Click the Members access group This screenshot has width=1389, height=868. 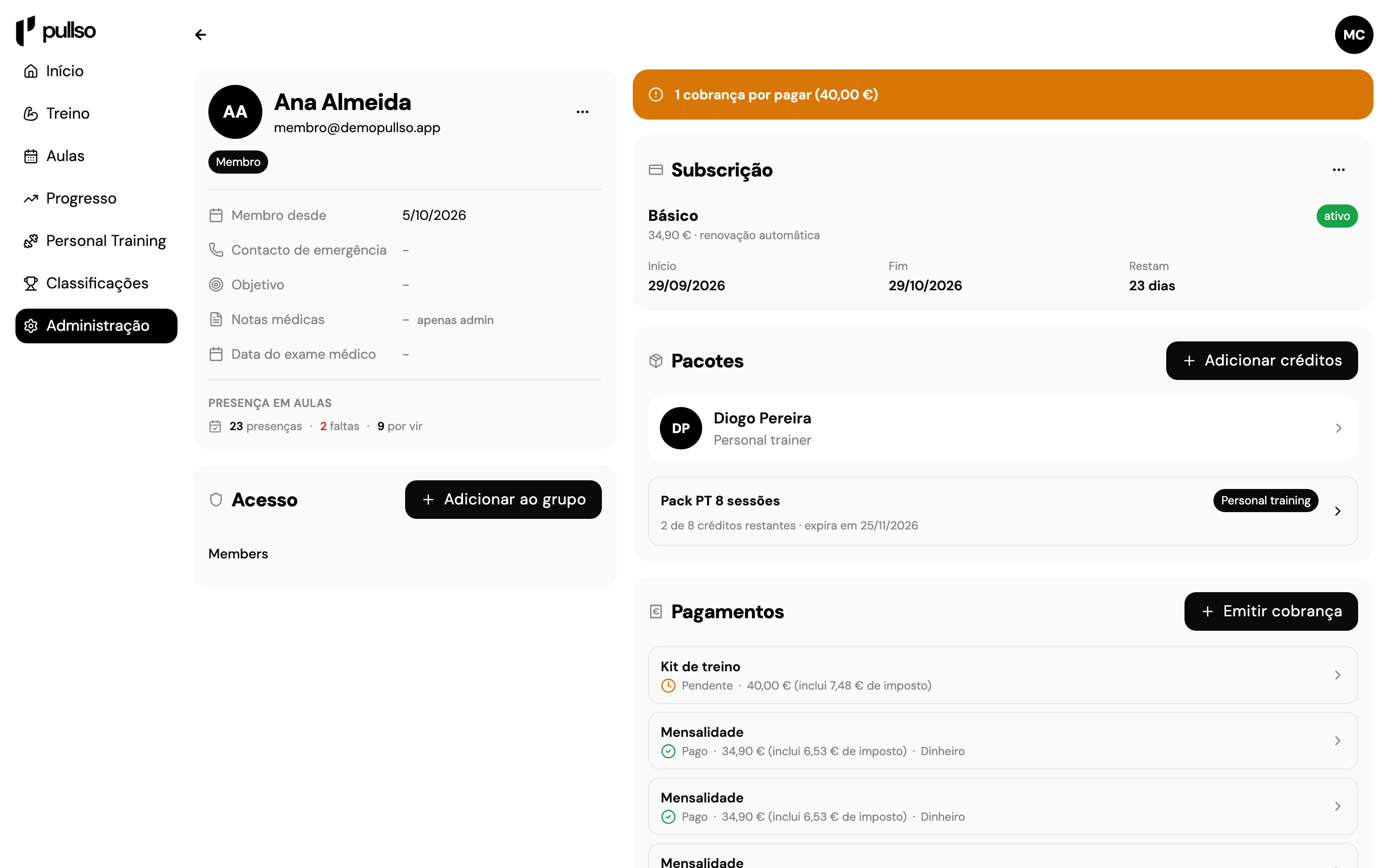[238, 554]
